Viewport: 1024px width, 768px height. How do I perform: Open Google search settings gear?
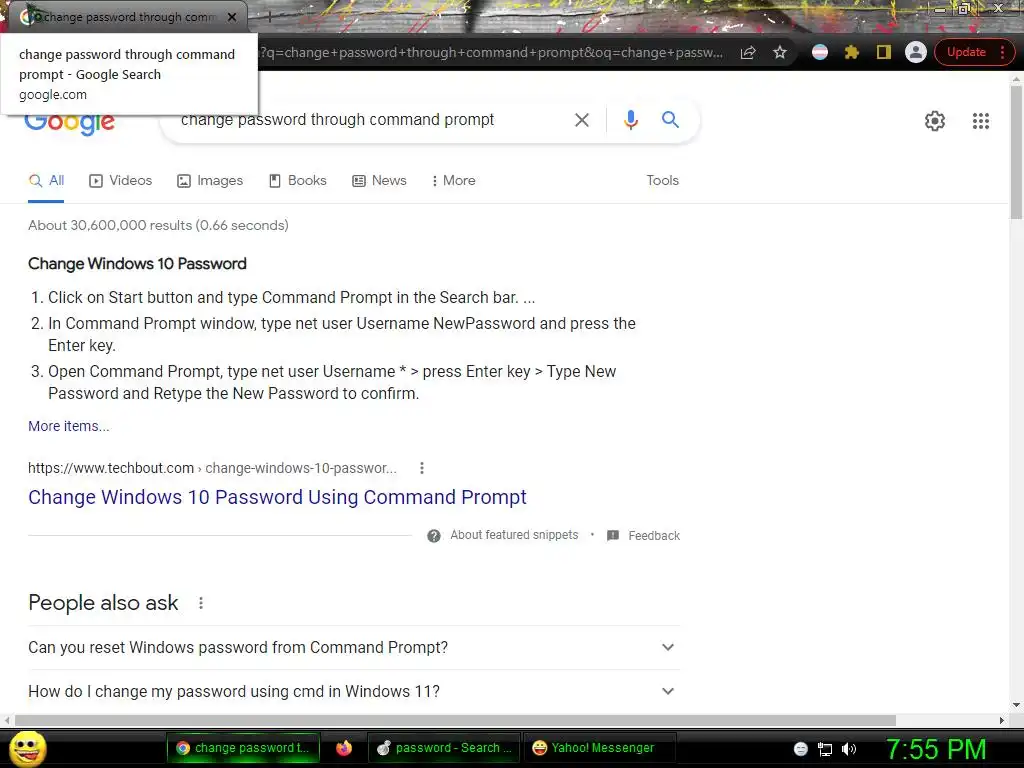(935, 121)
